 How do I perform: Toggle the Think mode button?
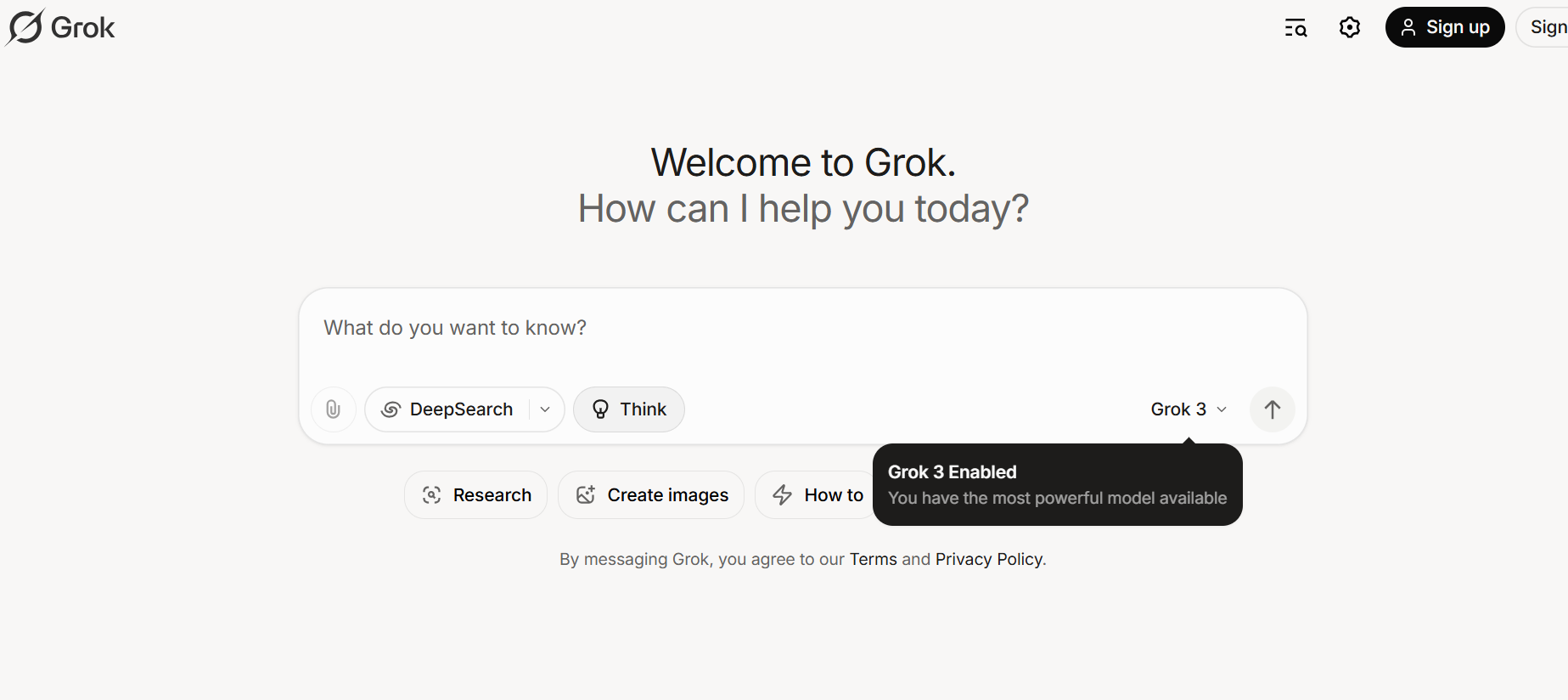click(x=628, y=409)
